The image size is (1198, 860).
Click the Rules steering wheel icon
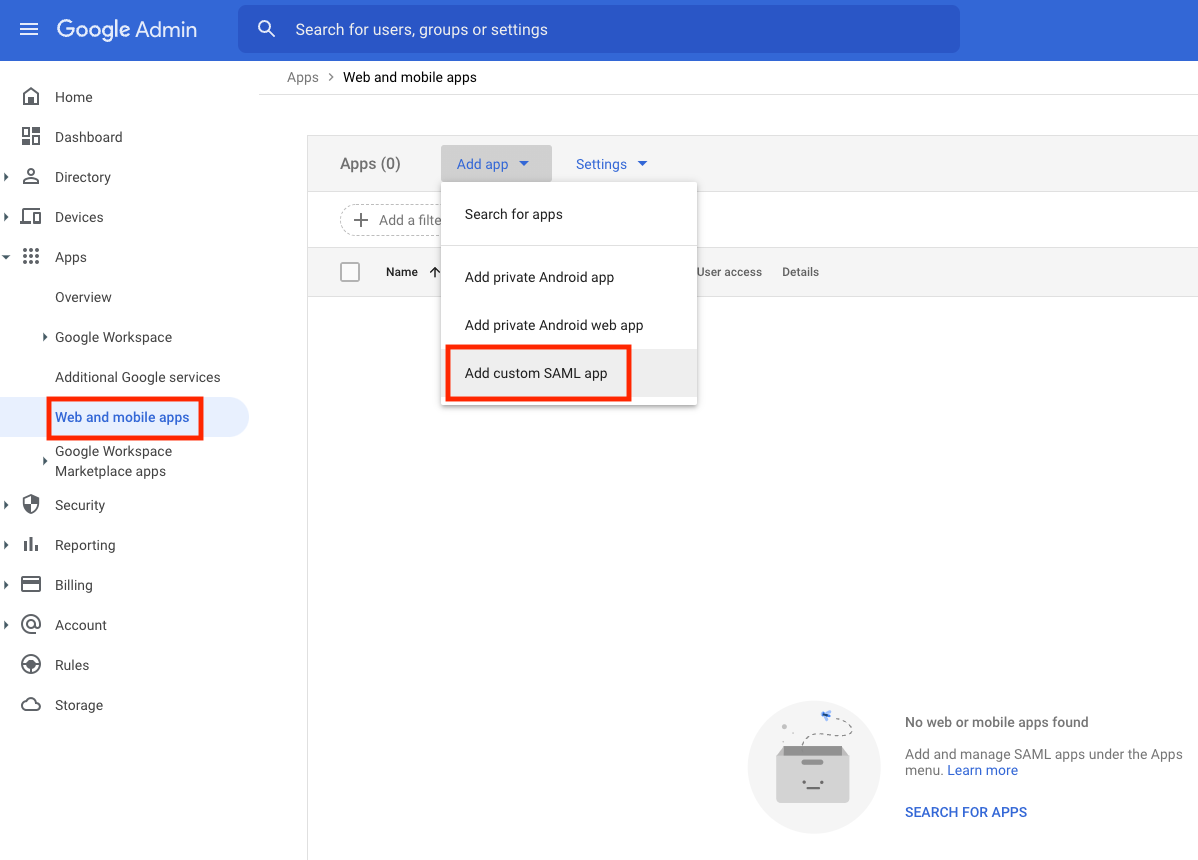tap(31, 664)
